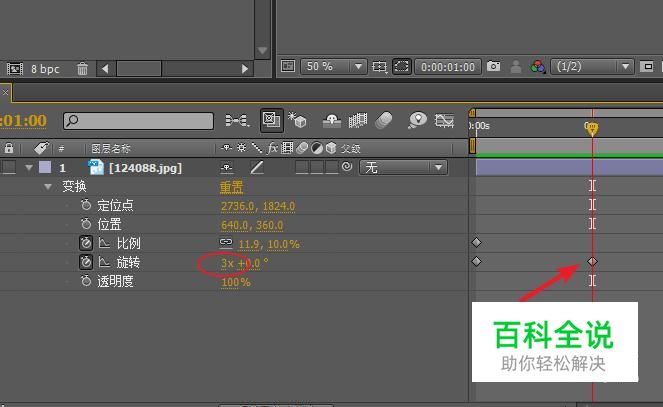Click the 640.0, 360.0 position value

[252, 225]
